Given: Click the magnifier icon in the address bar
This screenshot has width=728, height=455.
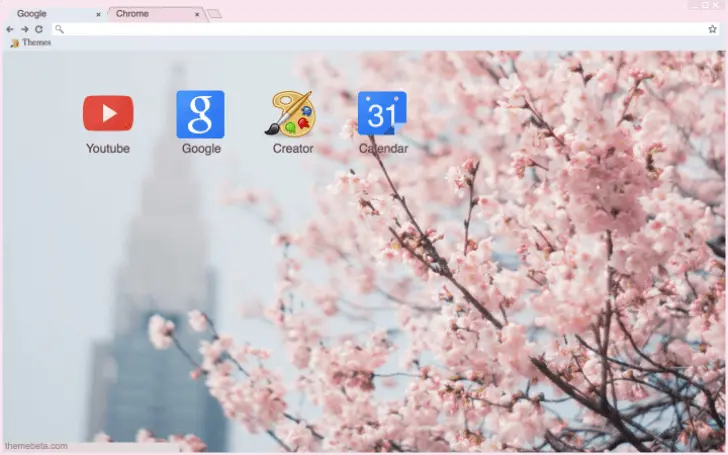Looking at the screenshot, I should click(x=60, y=29).
